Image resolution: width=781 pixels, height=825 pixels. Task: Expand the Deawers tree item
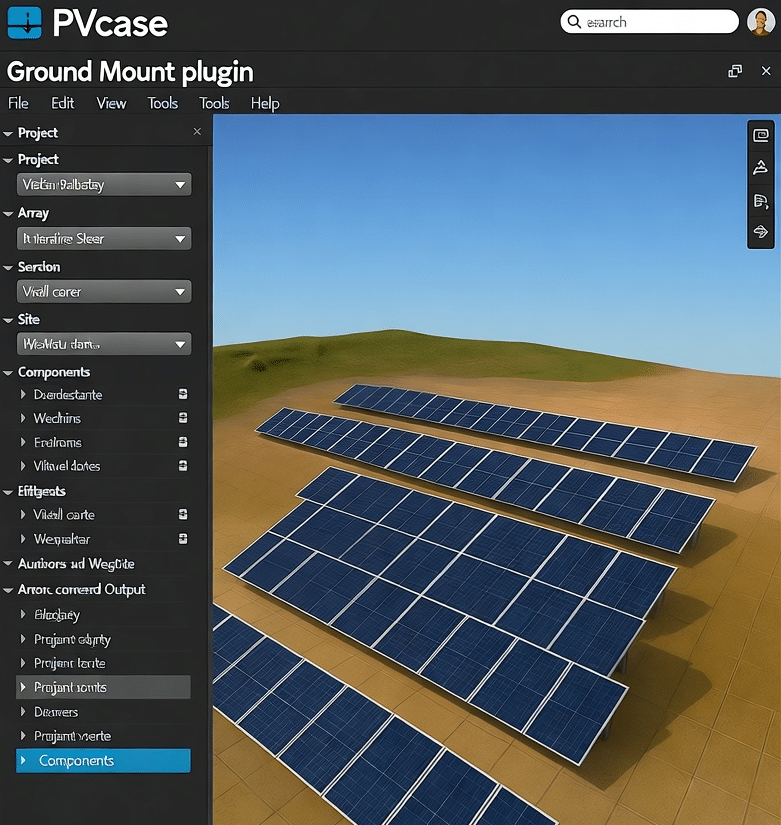24,712
